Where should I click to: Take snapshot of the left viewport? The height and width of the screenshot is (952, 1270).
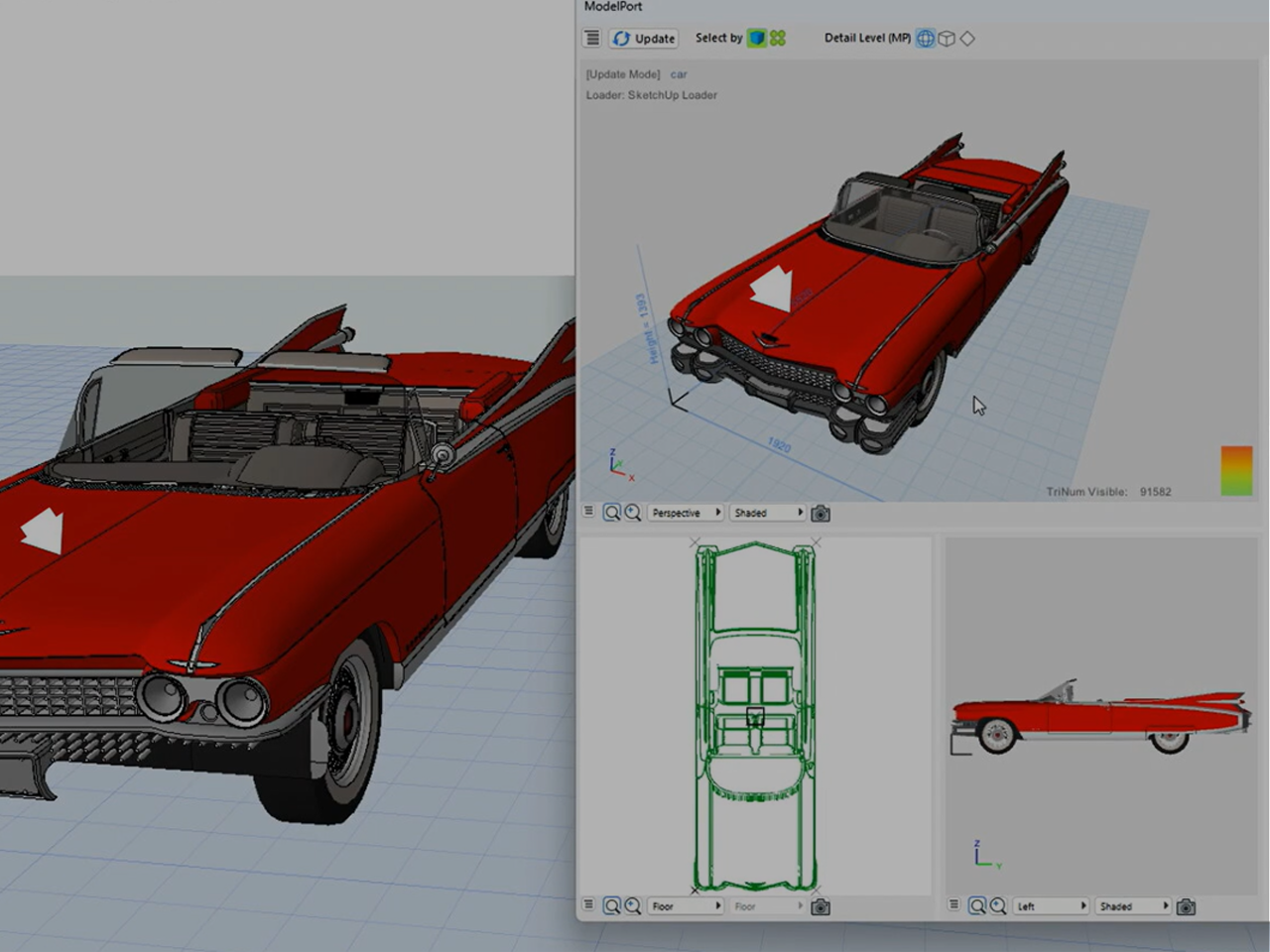pos(1186,906)
